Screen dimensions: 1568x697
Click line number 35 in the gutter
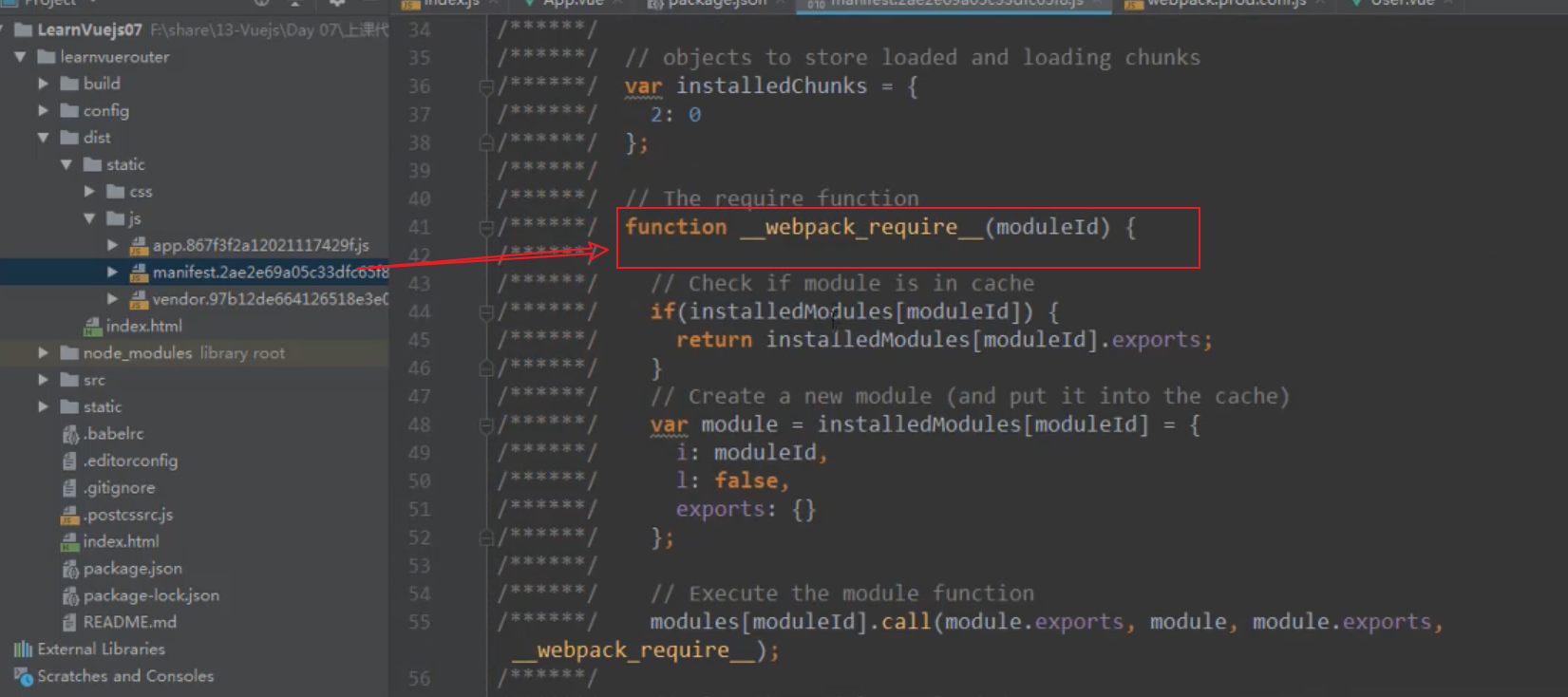tap(419, 58)
